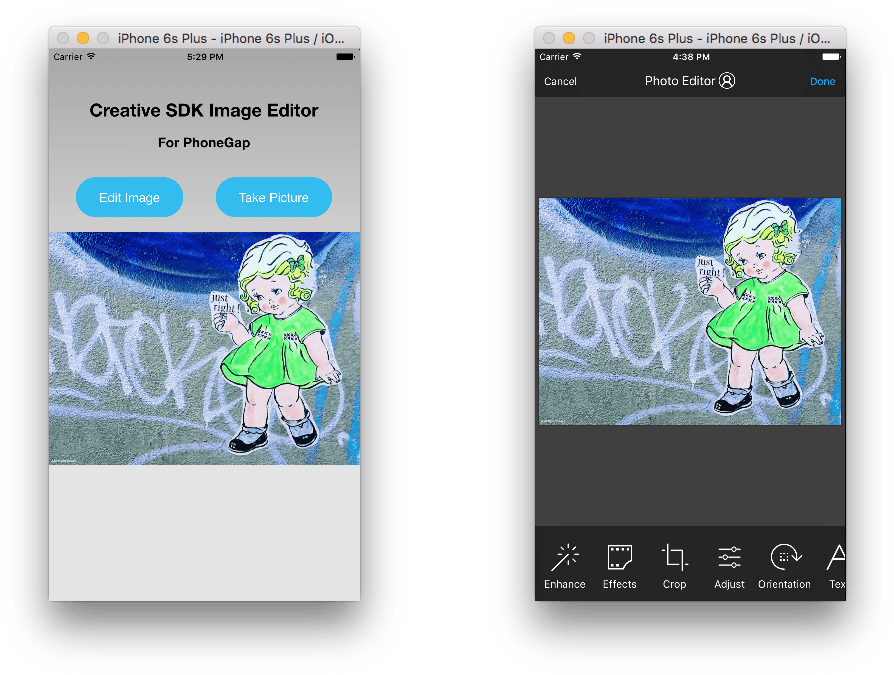Click the right simulator window title bar text

[717, 38]
